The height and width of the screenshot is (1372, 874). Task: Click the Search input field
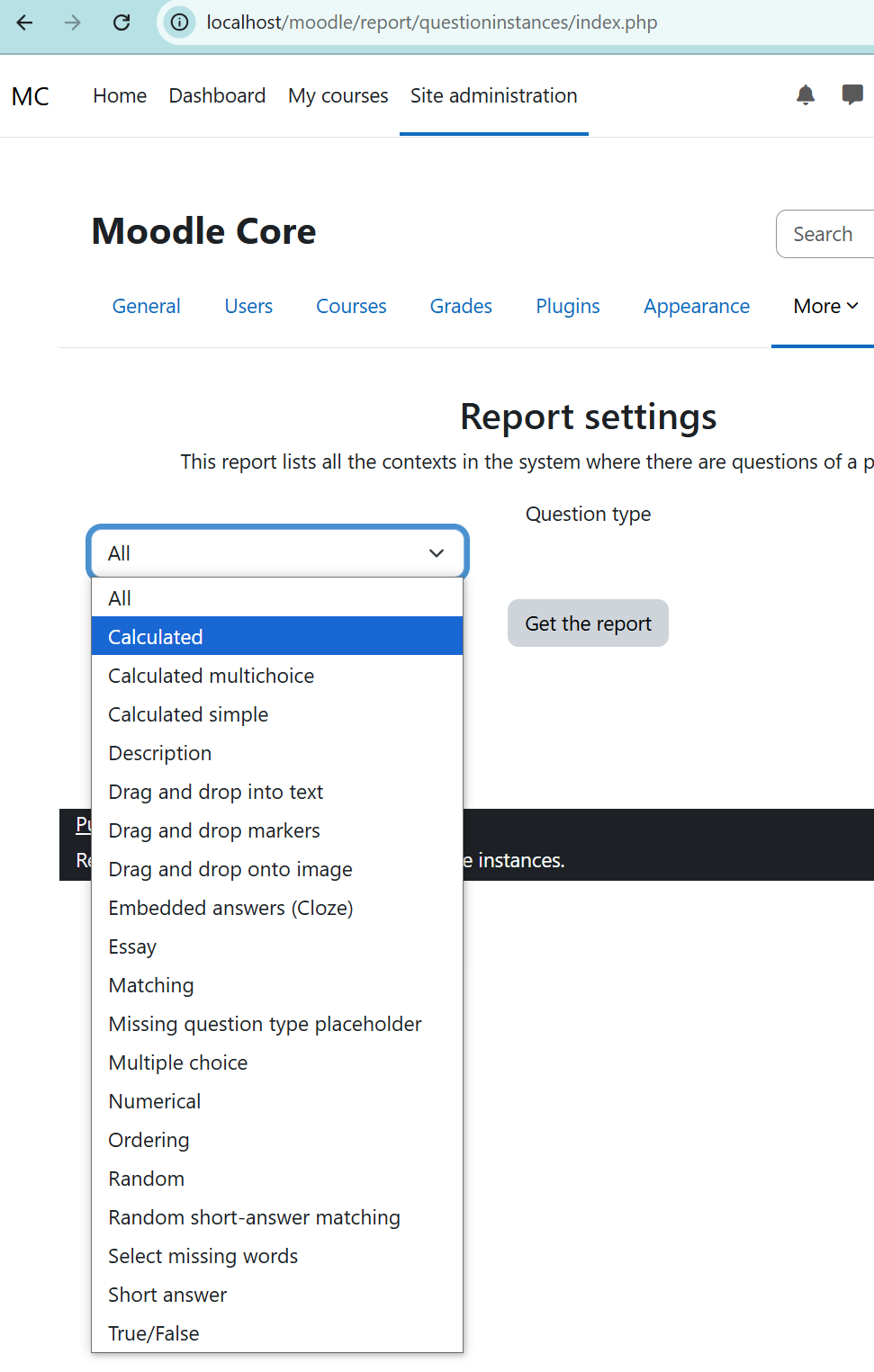pos(825,234)
